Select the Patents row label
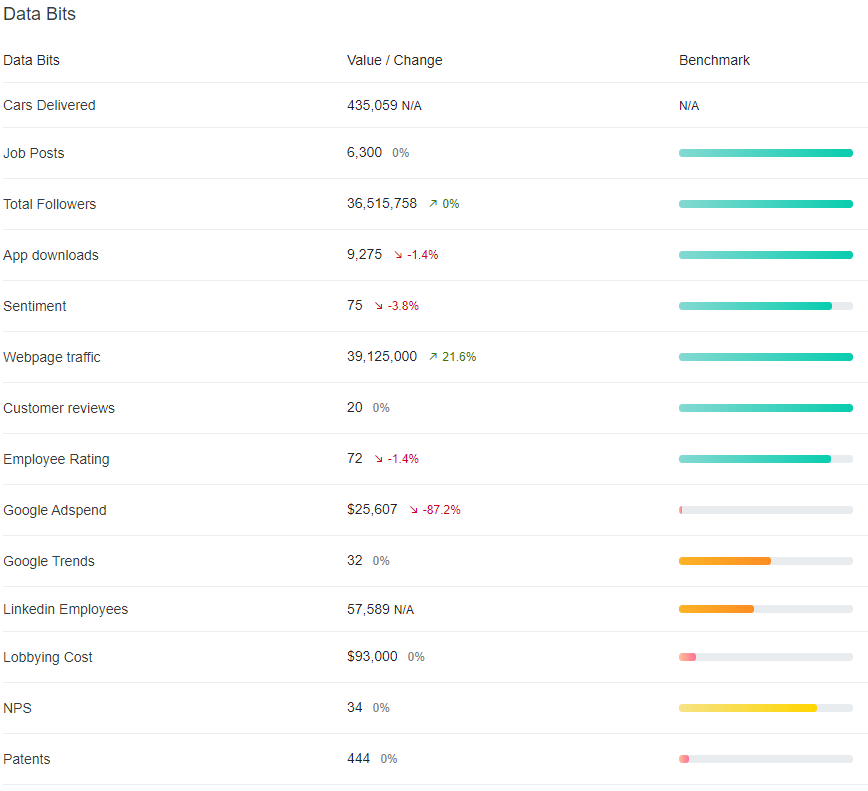This screenshot has height=791, width=868. (x=27, y=759)
